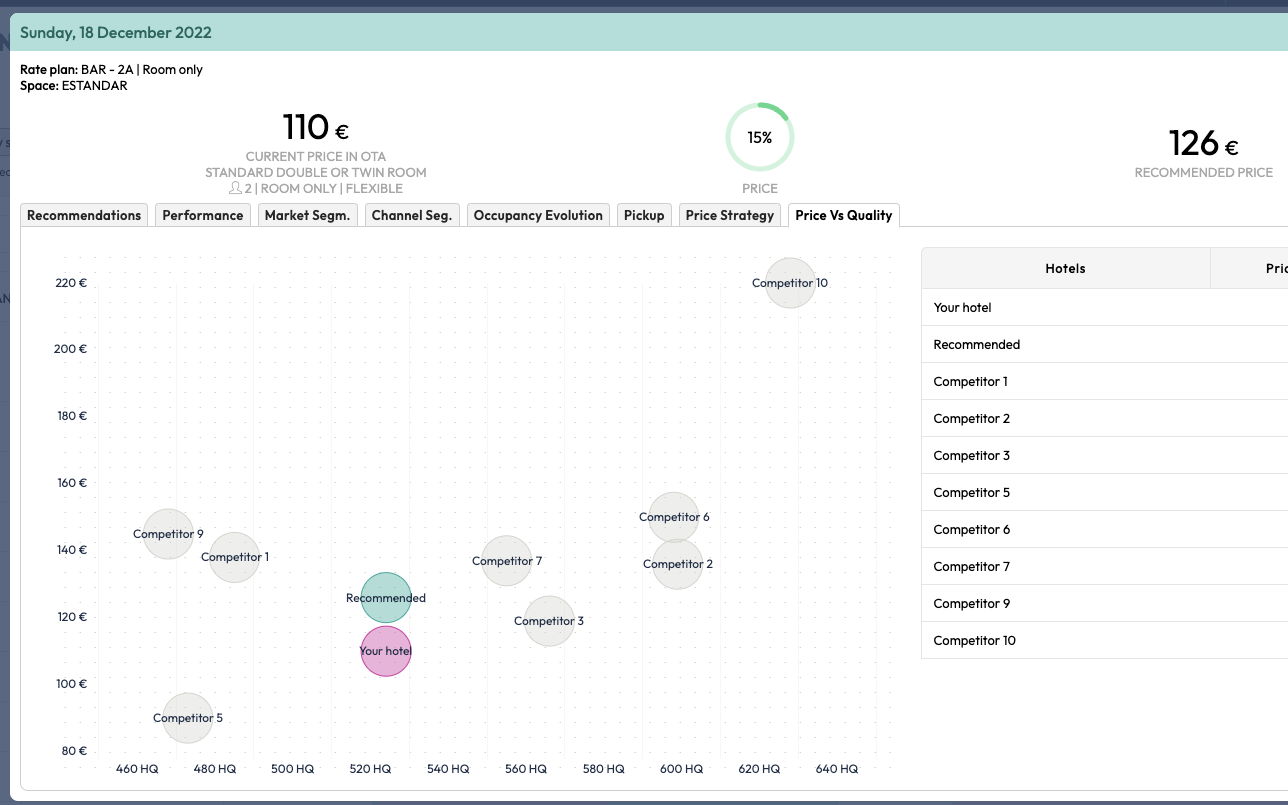This screenshot has height=805, width=1288.
Task: Click the Your hotel bubble in chart
Action: coord(386,651)
